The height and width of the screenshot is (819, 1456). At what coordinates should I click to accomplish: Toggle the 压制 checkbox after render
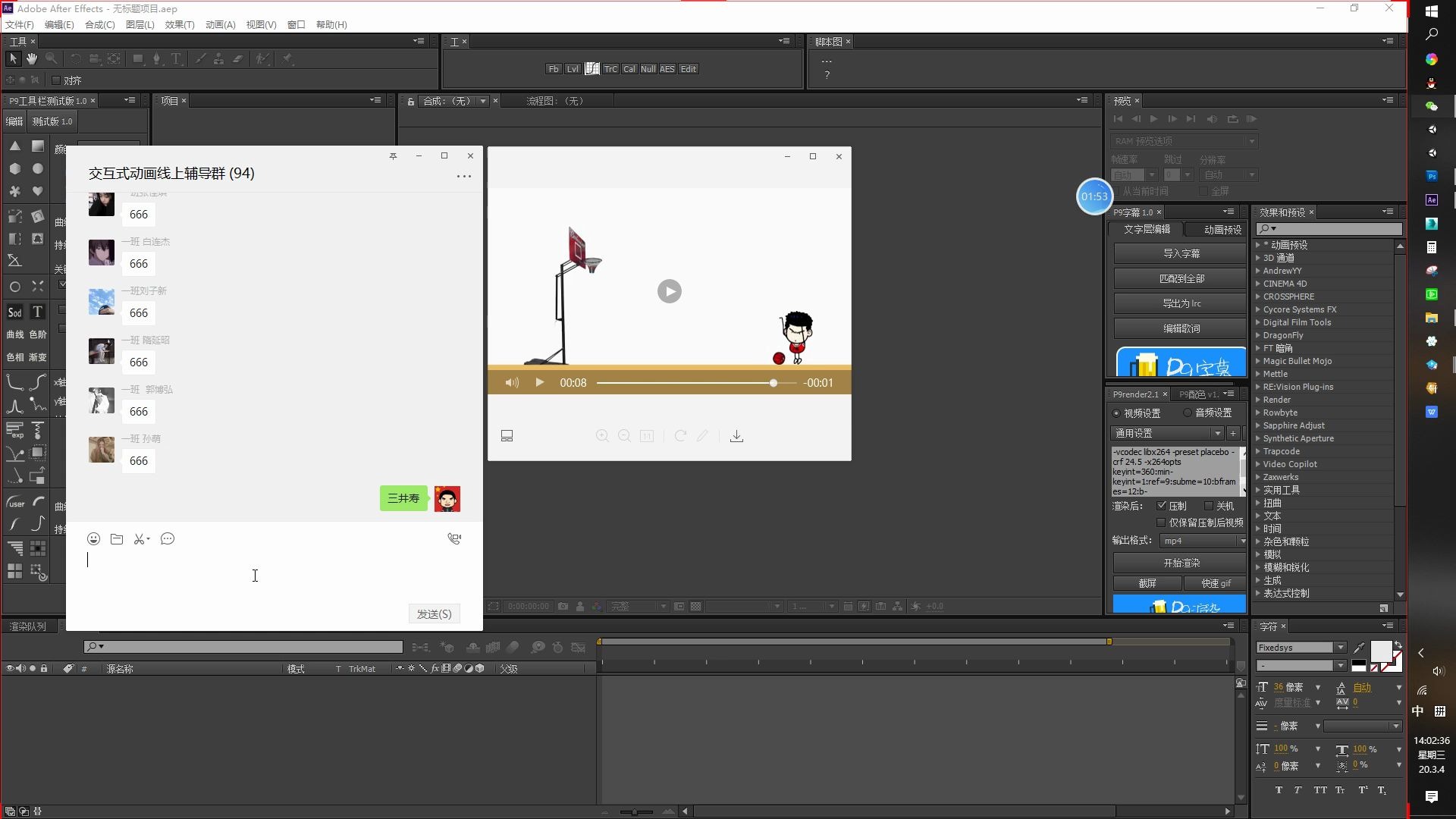tap(1161, 506)
